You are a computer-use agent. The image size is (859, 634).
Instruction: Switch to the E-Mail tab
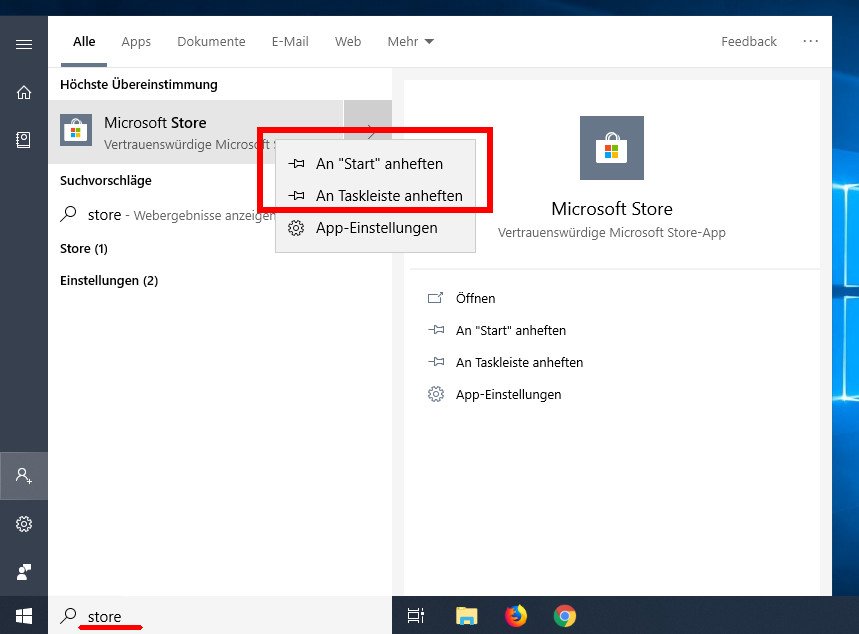(289, 41)
